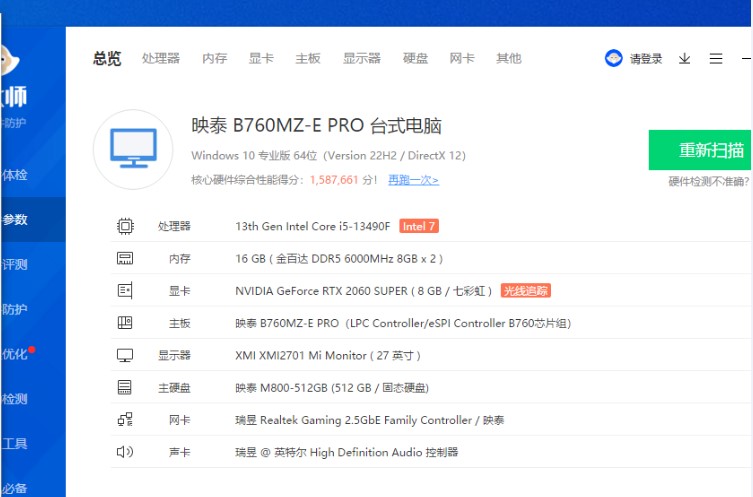Click the Intel 7 badge
This screenshot has height=497, width=753.
pyautogui.click(x=419, y=226)
